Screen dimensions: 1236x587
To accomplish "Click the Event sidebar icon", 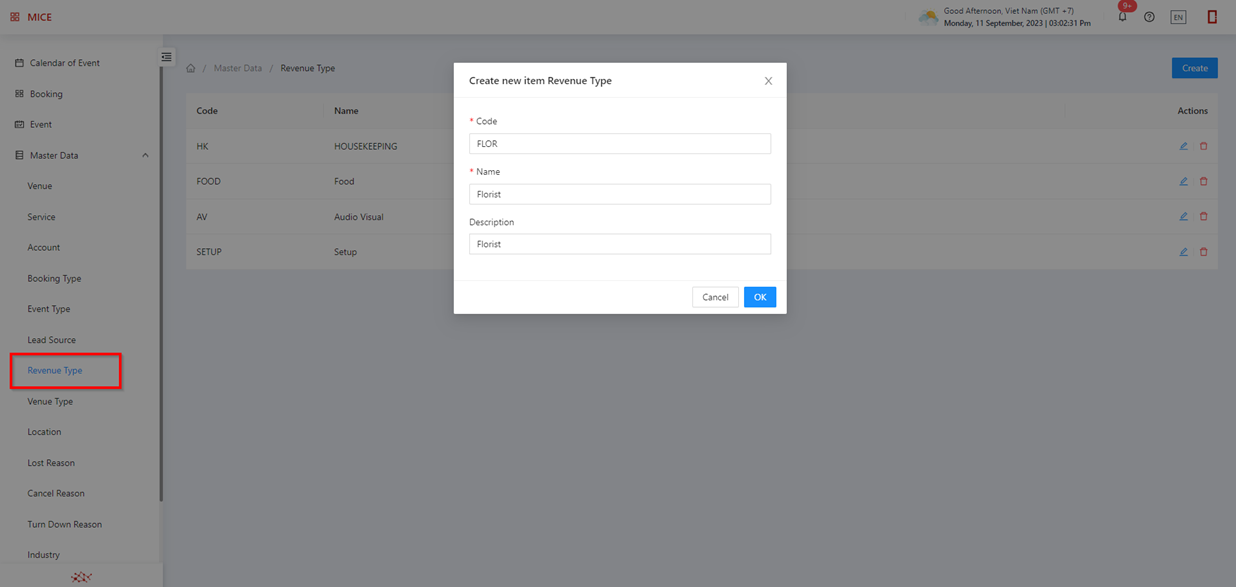I will point(19,125).
